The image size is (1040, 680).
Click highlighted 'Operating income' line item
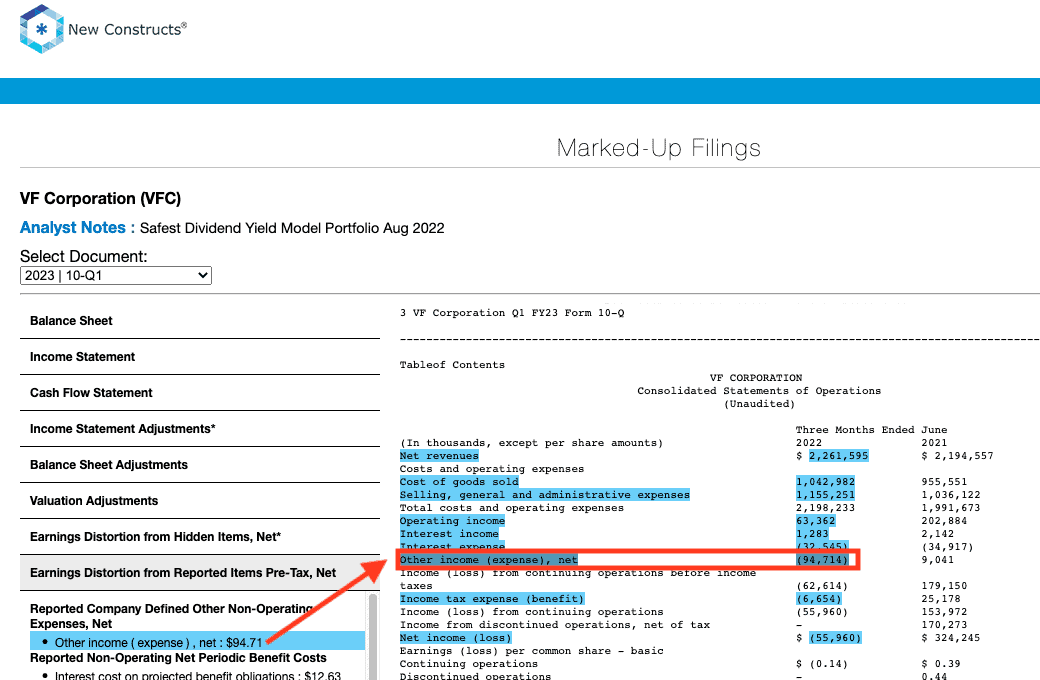point(452,521)
